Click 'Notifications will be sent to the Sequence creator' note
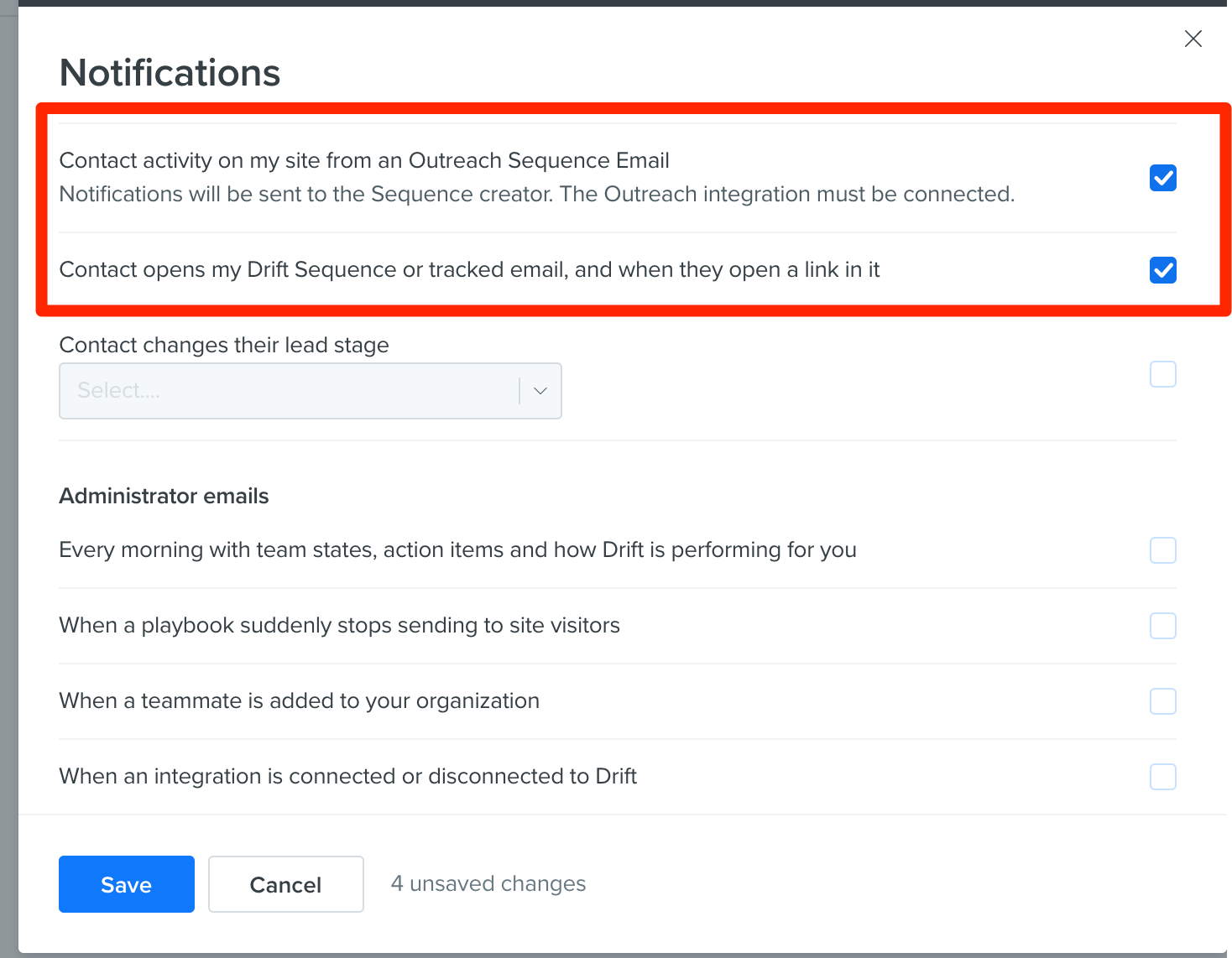The width and height of the screenshot is (1232, 958). pos(537,195)
